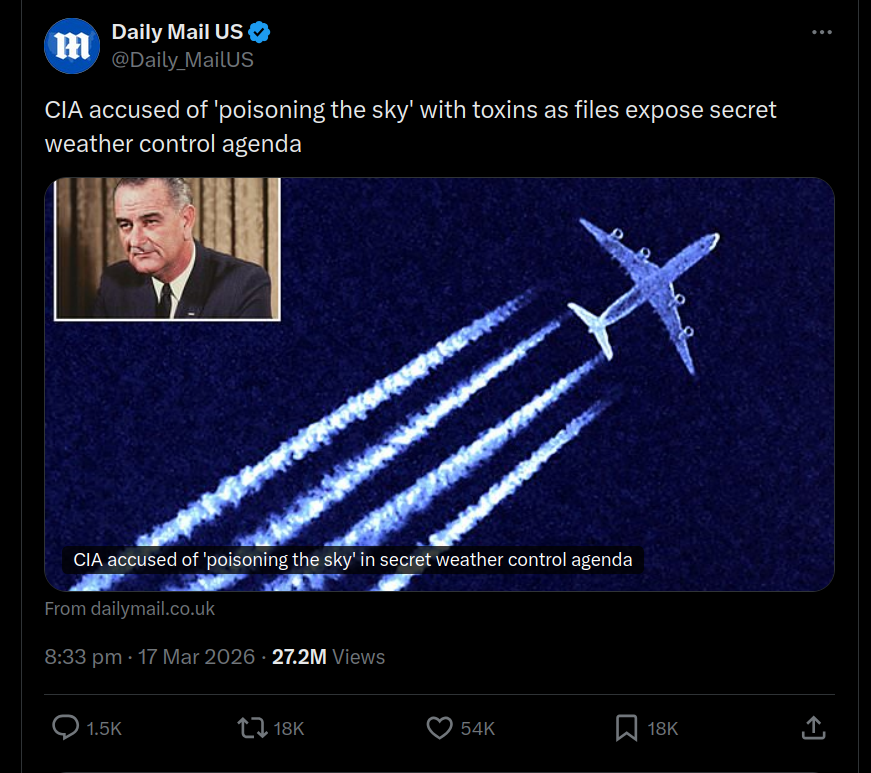The width and height of the screenshot is (871, 773).
Task: Click the inset portrait photo in the card
Action: (x=167, y=248)
